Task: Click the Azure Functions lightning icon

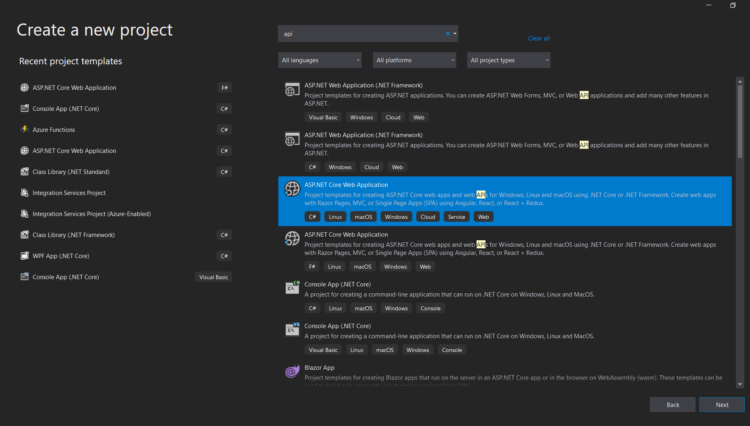Action: [24, 130]
